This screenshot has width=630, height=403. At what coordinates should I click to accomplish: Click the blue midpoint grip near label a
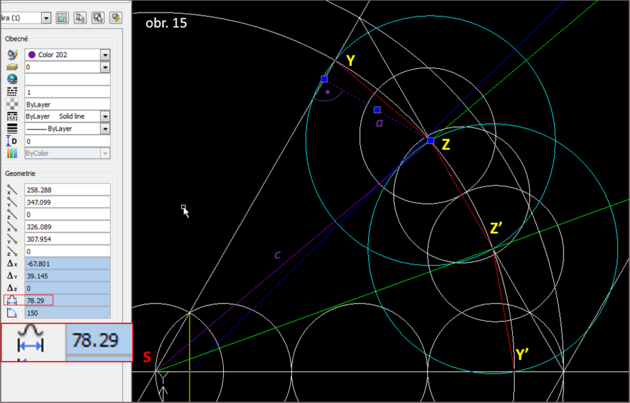click(x=377, y=110)
